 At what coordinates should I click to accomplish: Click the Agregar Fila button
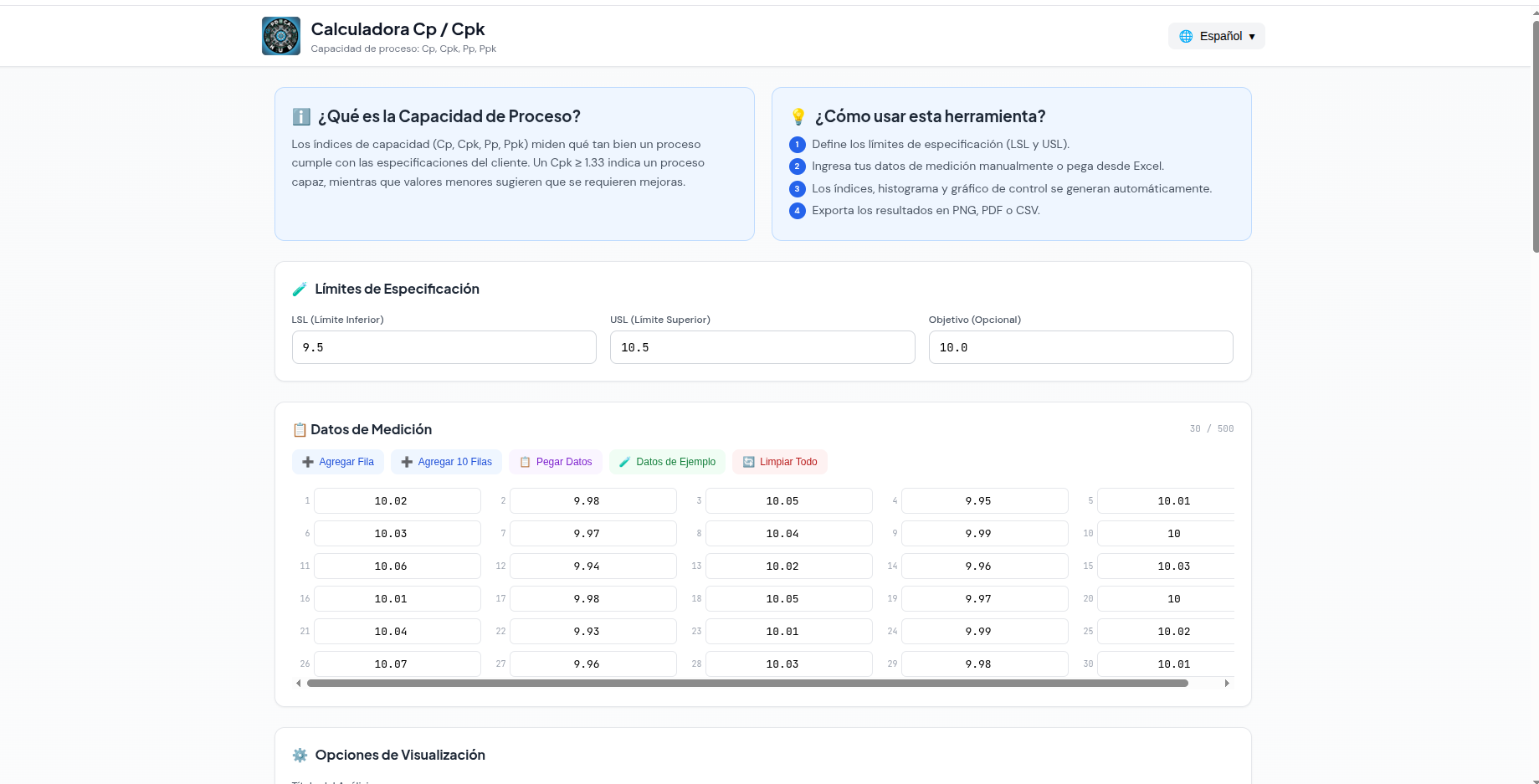pos(338,462)
